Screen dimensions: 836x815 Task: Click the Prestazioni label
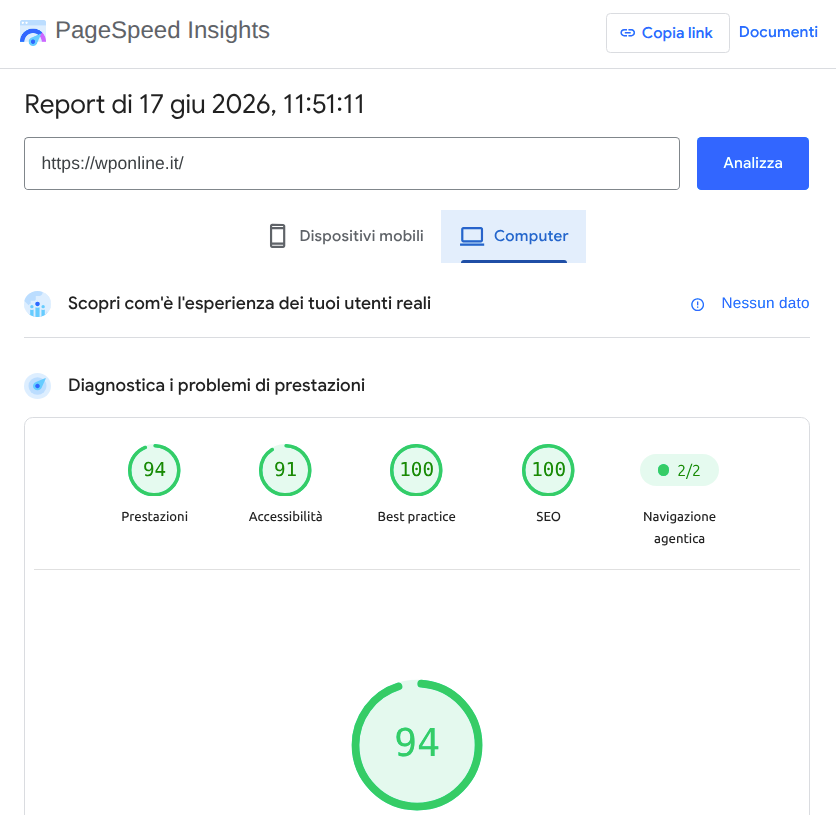click(x=155, y=517)
